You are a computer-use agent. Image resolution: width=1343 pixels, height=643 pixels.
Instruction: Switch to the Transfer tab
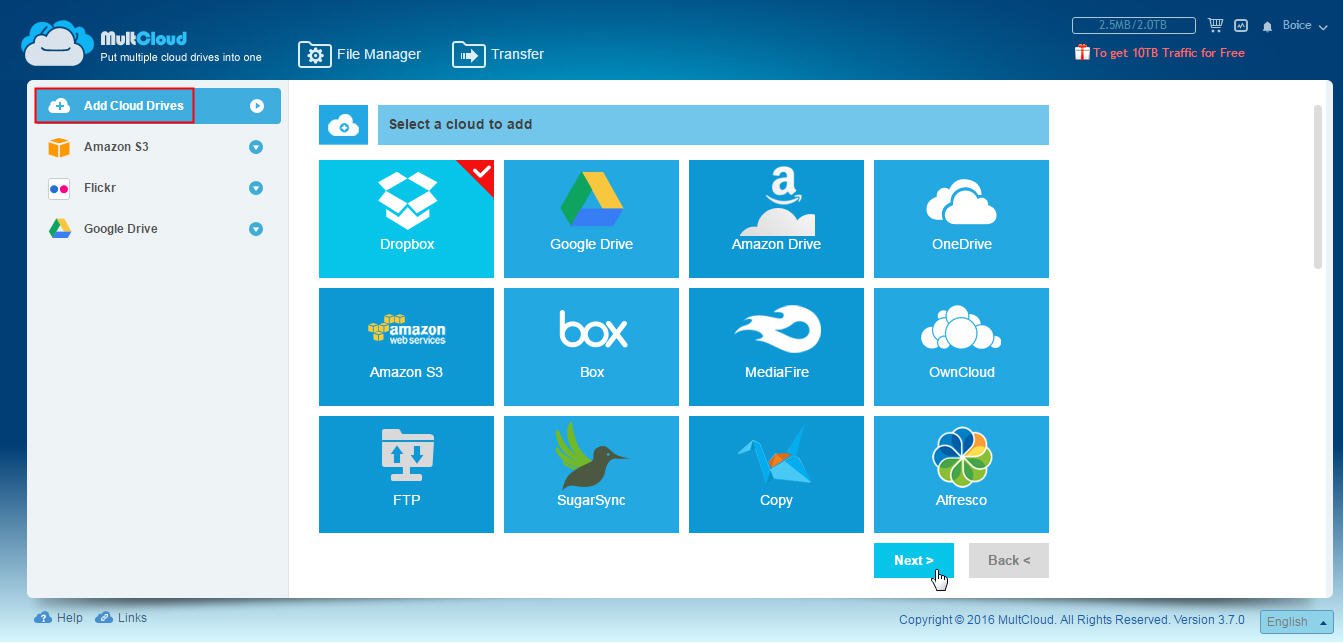pos(498,54)
